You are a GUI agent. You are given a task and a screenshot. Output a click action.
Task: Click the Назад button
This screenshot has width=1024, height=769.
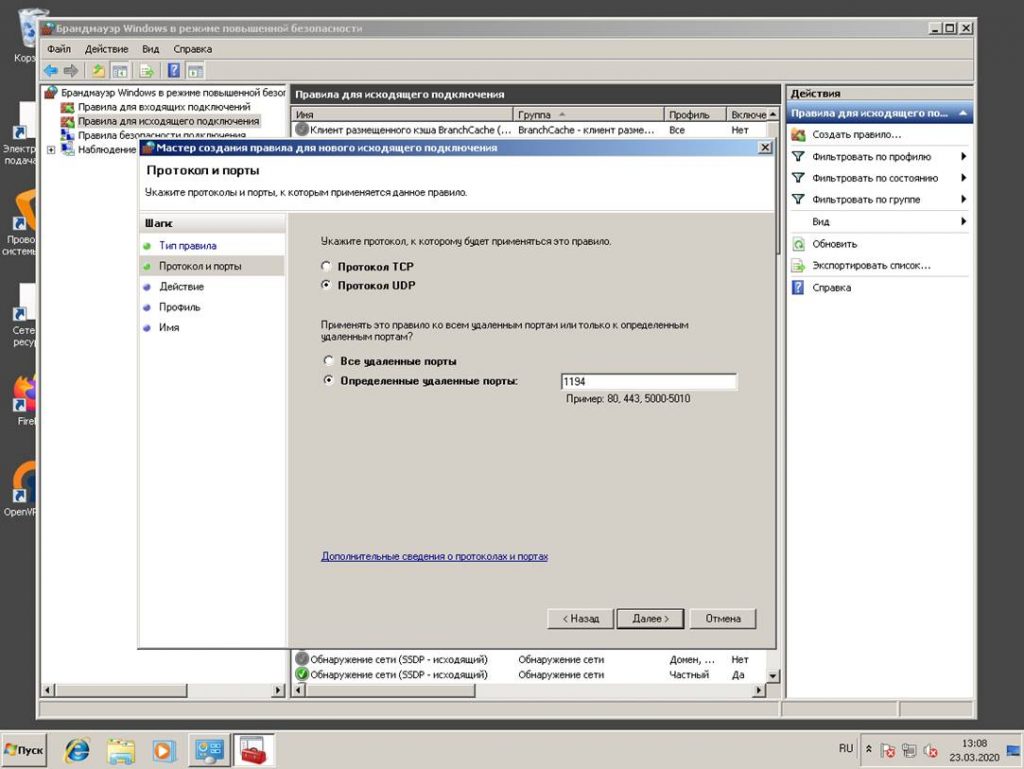(581, 618)
